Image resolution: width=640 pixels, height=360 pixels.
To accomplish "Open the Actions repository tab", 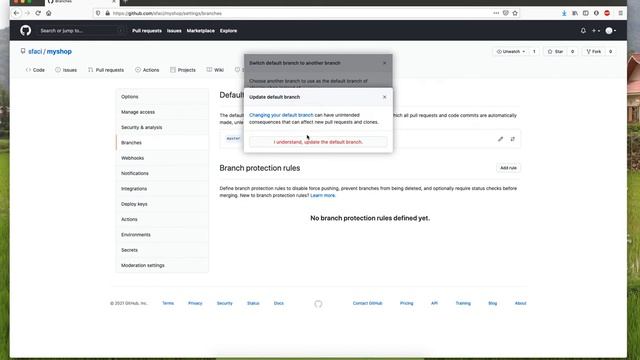I will (x=147, y=70).
